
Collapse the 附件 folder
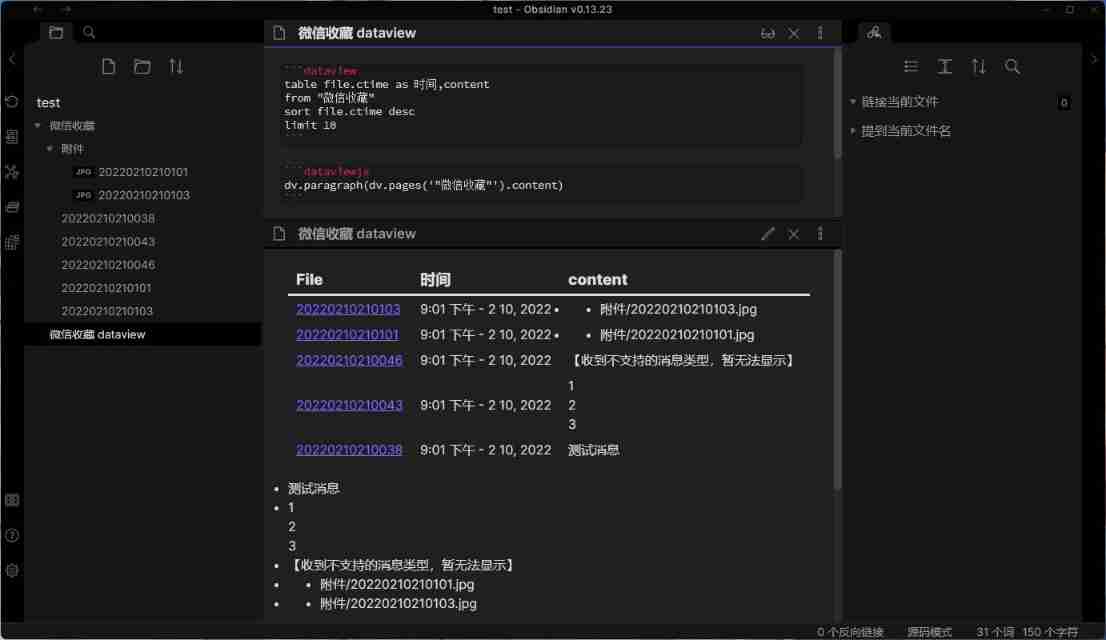(x=49, y=148)
